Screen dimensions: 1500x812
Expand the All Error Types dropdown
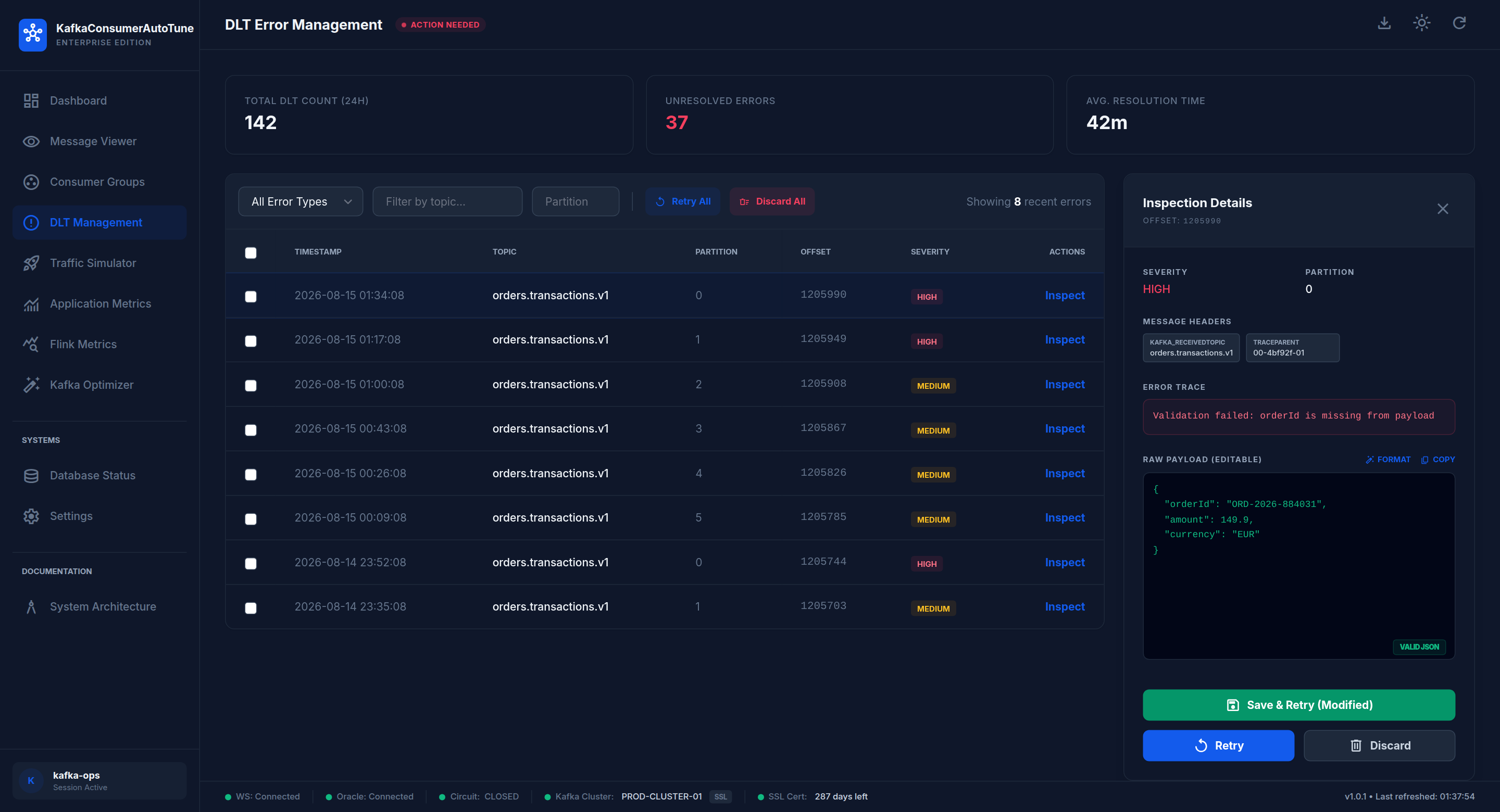pos(301,201)
